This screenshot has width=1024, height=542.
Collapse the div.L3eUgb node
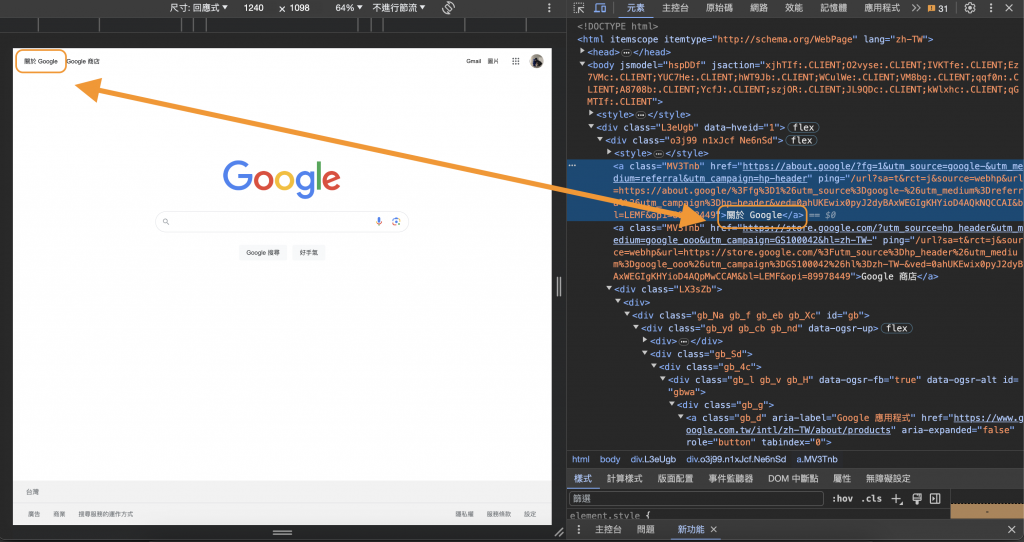pyautogui.click(x=592, y=127)
